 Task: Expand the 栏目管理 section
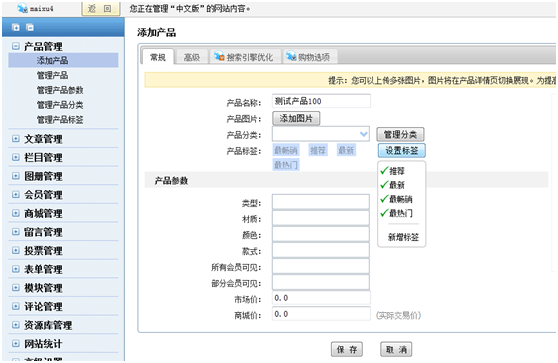point(16,157)
